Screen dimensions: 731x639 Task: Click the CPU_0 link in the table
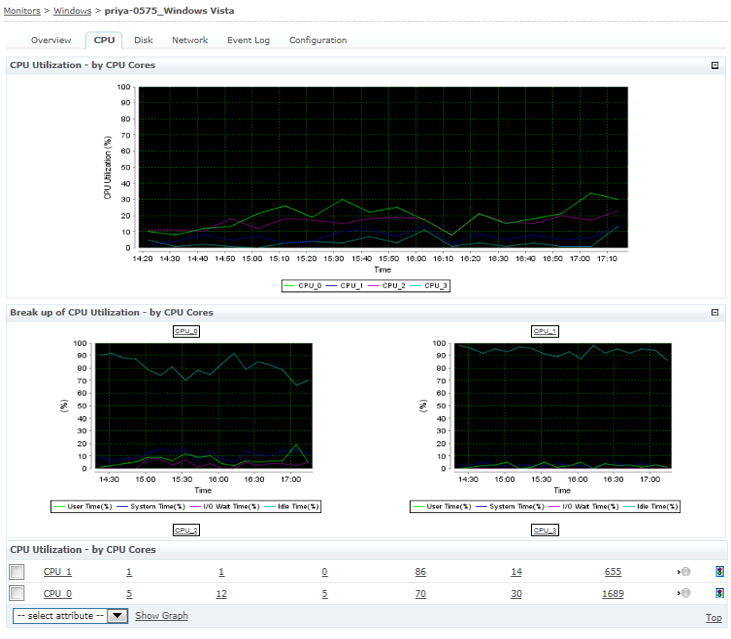pyautogui.click(x=58, y=594)
